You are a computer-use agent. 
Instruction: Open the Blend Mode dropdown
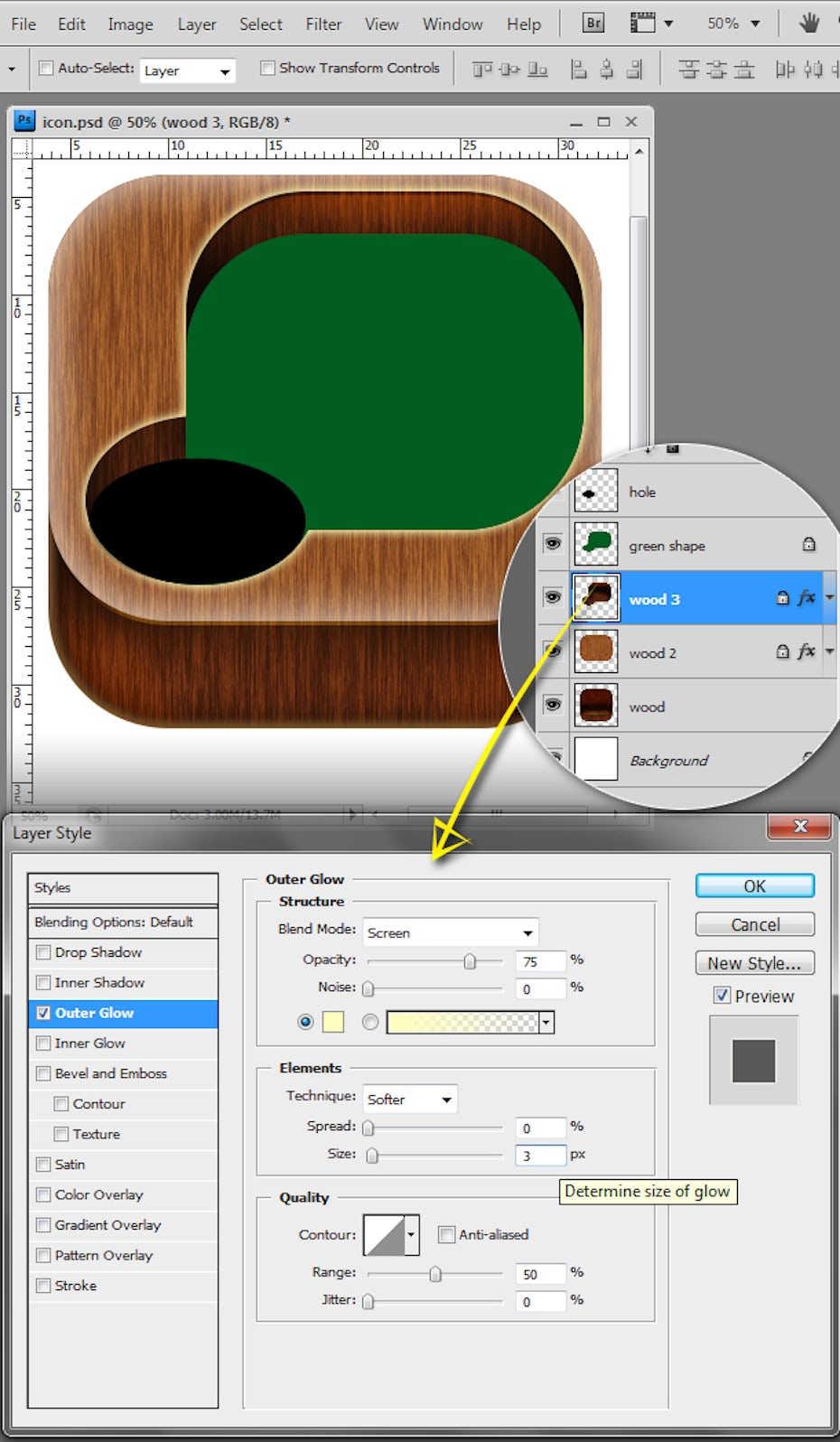[450, 932]
